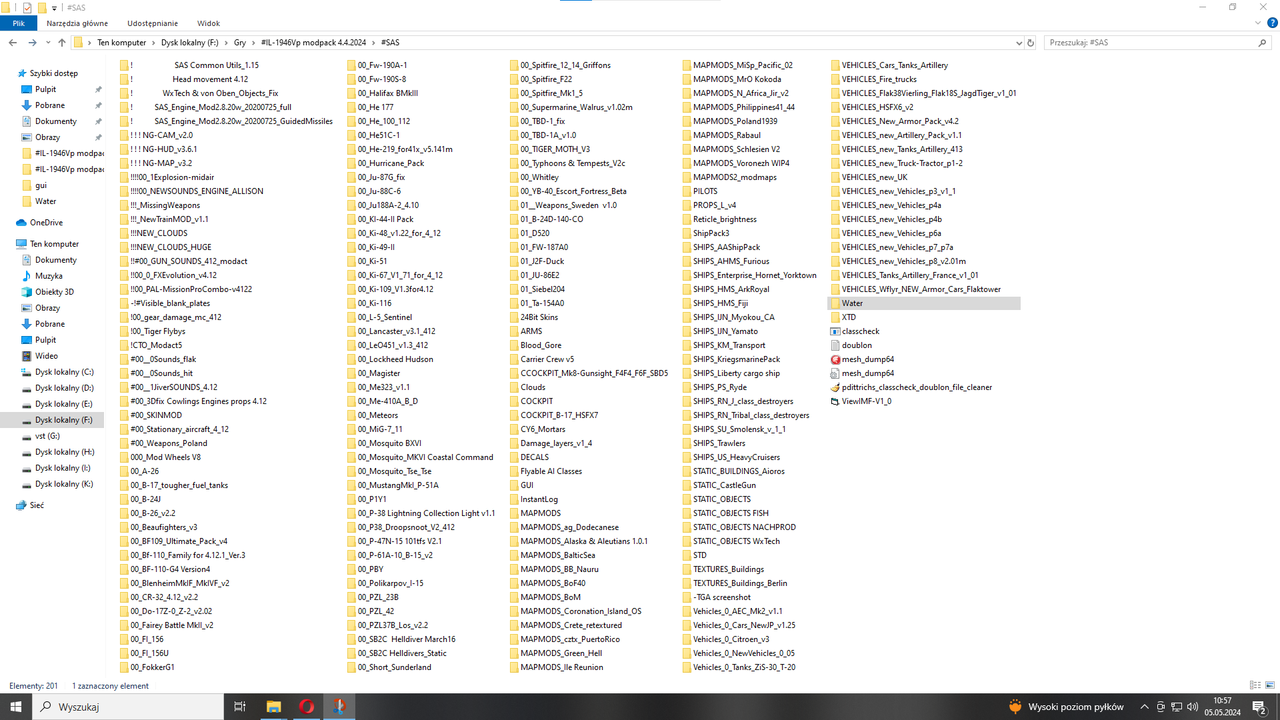Click the Wyszukaj taskbar search box
Viewport: 1280px width, 720px height.
coord(127,706)
